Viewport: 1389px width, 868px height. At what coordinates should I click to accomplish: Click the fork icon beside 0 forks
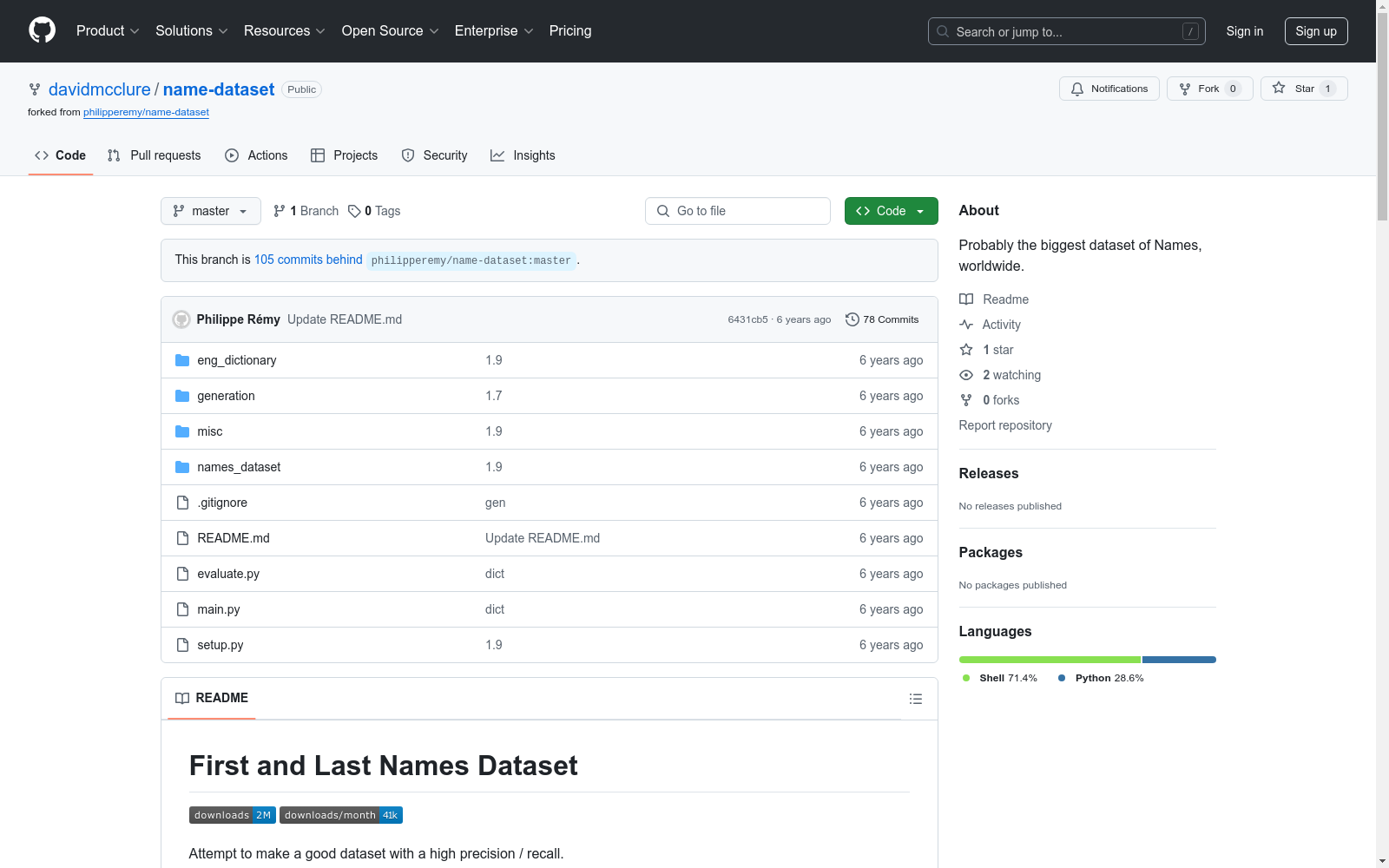(x=966, y=400)
